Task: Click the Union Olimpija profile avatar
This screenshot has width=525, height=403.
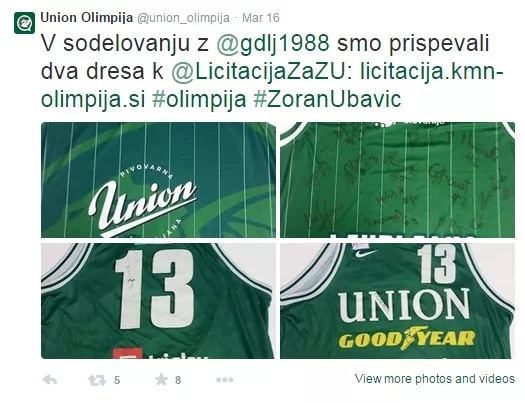Action: pyautogui.click(x=24, y=23)
